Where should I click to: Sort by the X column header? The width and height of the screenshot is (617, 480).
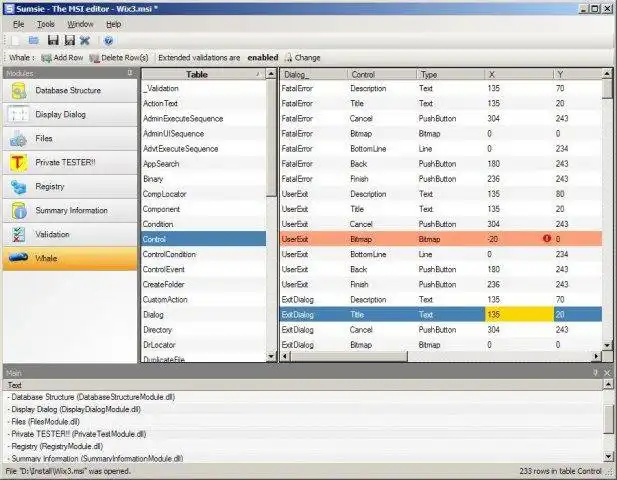pyautogui.click(x=519, y=74)
